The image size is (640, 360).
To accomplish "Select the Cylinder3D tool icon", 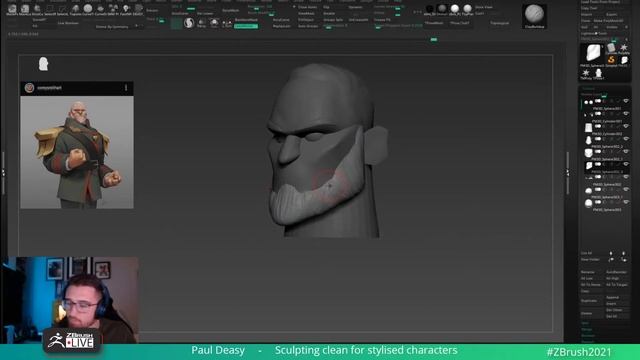I will point(611,48).
